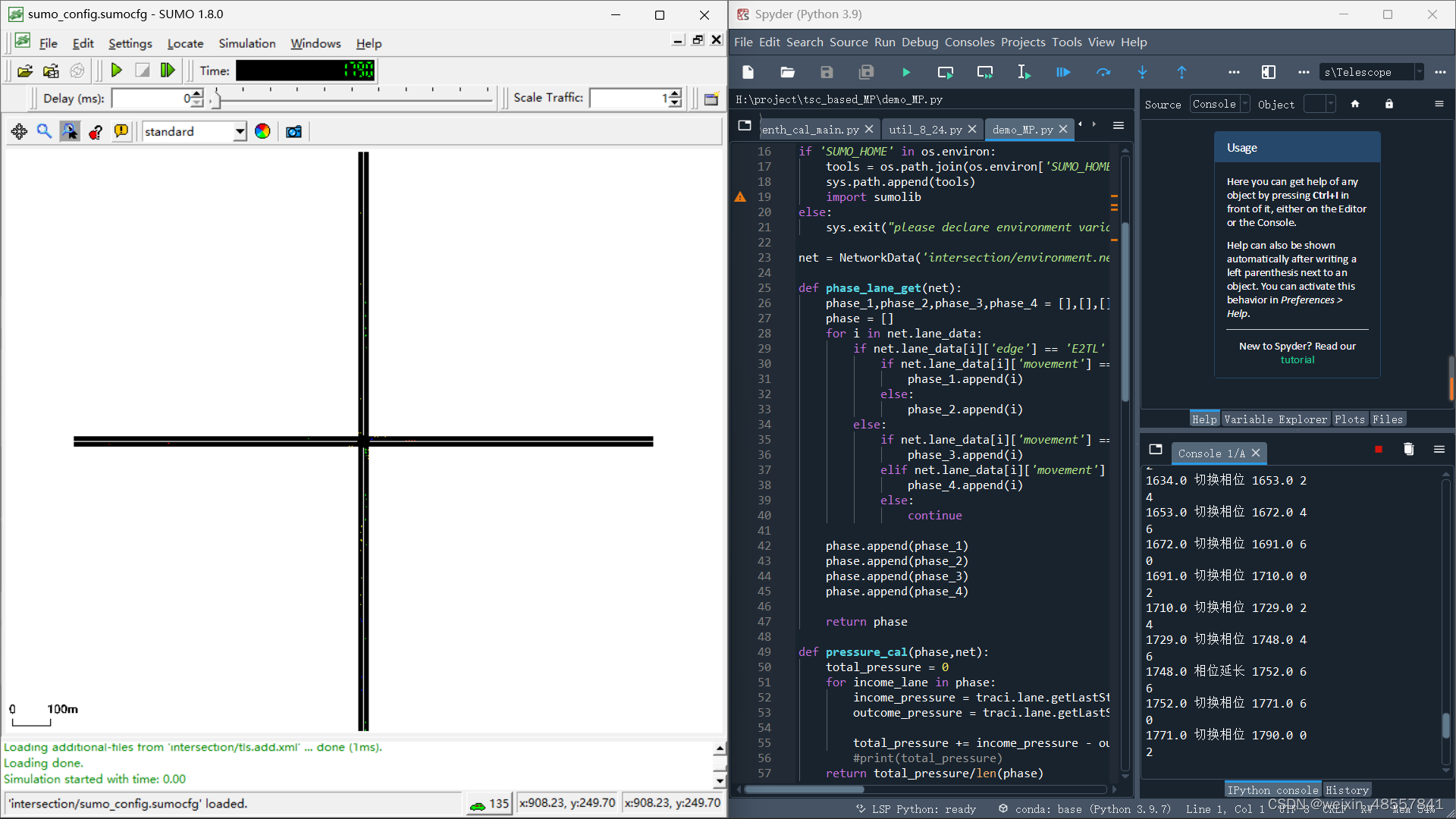Click Help pane home icon
This screenshot has width=1456, height=819.
1355,104
